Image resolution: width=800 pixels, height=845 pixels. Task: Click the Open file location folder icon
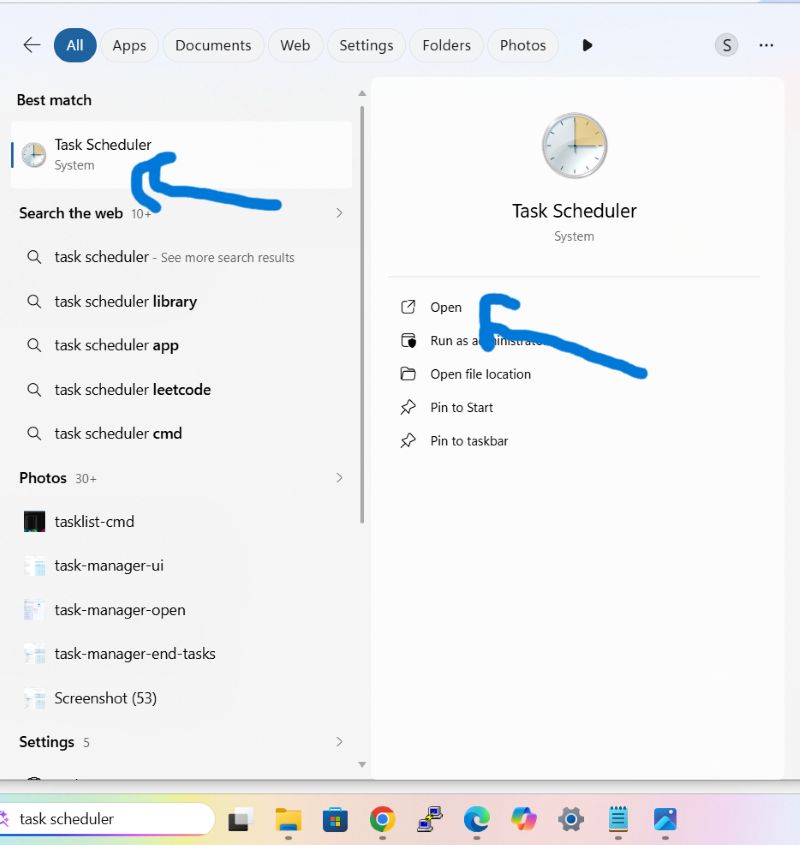pos(408,374)
